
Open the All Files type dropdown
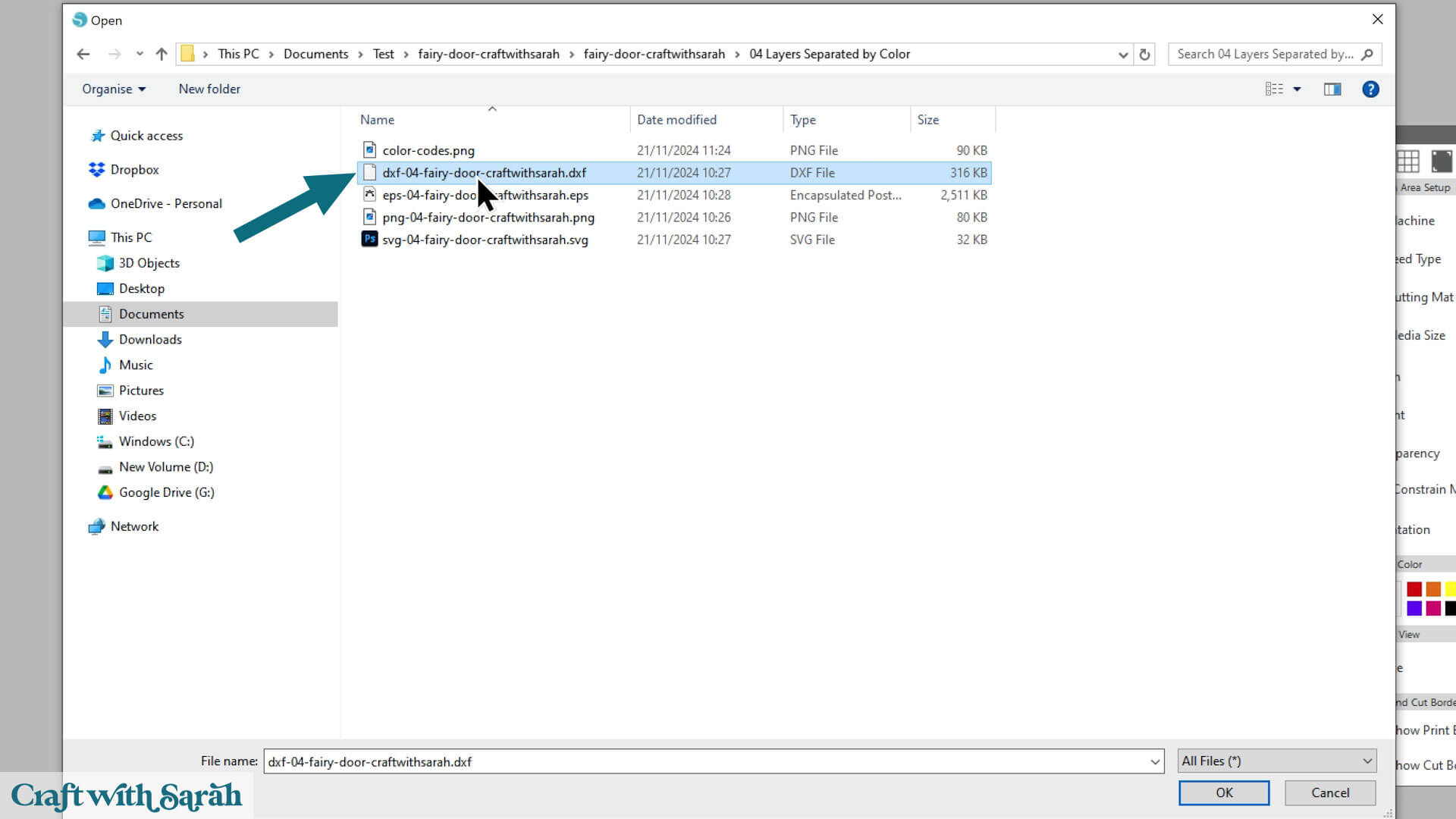(1277, 761)
